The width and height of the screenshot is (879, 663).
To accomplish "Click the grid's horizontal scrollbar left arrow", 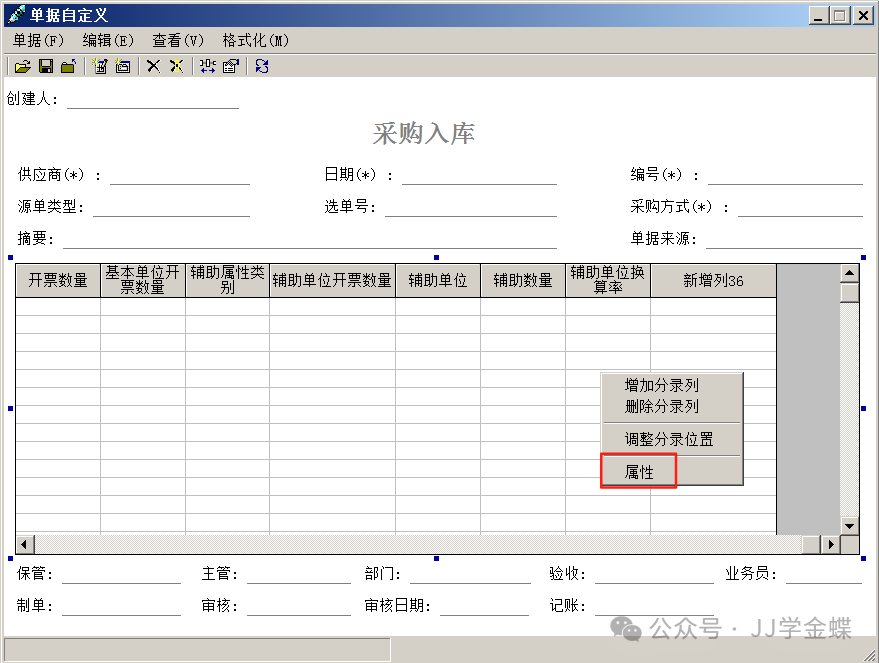I will pos(25,545).
